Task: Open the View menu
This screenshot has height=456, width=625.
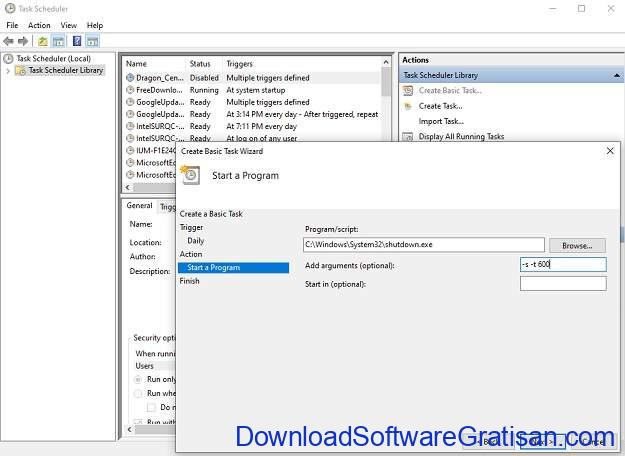Action: [x=69, y=25]
